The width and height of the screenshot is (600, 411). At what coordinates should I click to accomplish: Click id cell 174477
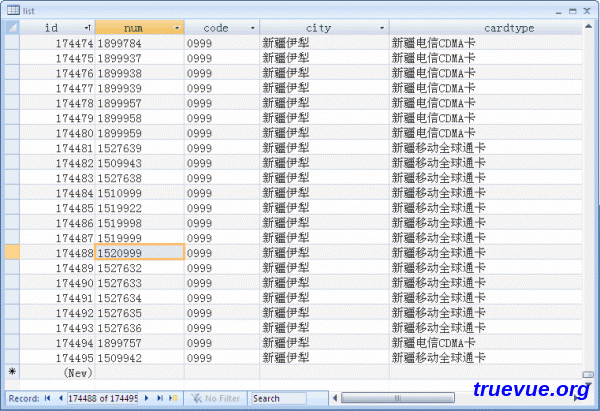pyautogui.click(x=57, y=88)
